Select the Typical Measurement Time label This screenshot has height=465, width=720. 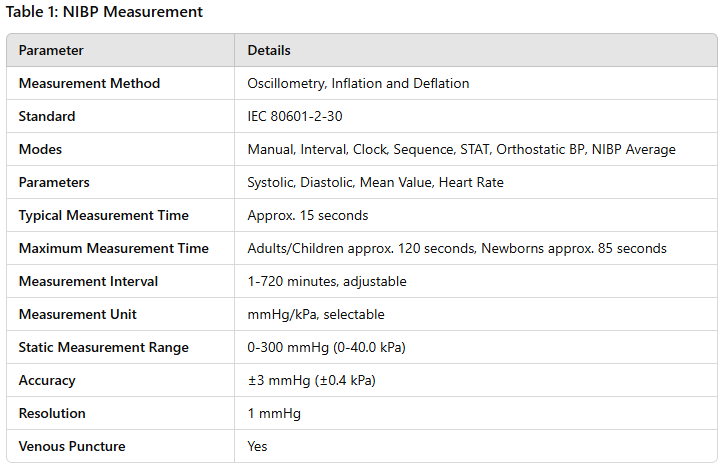pyautogui.click(x=104, y=215)
